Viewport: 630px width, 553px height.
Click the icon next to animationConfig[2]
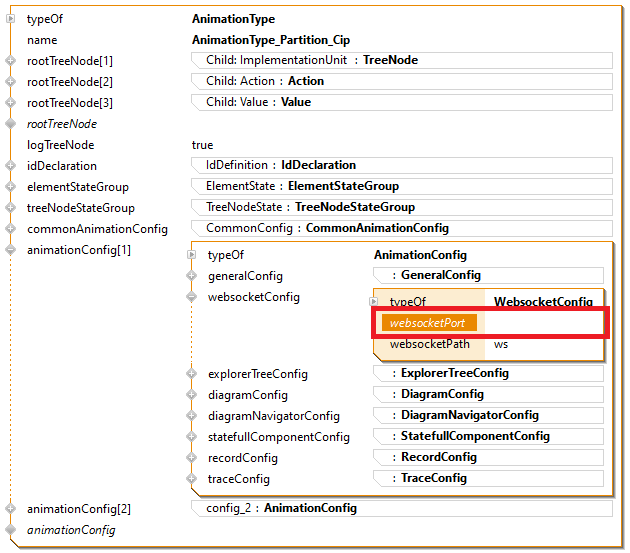tap(11, 509)
